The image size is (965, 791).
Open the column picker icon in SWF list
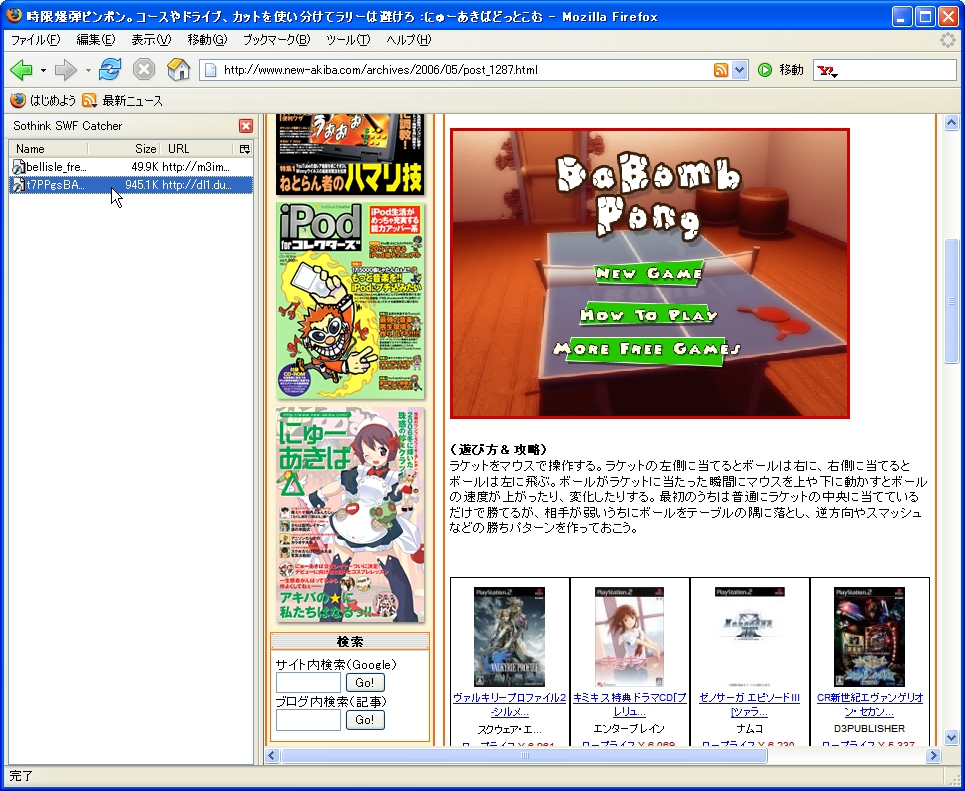(x=244, y=149)
